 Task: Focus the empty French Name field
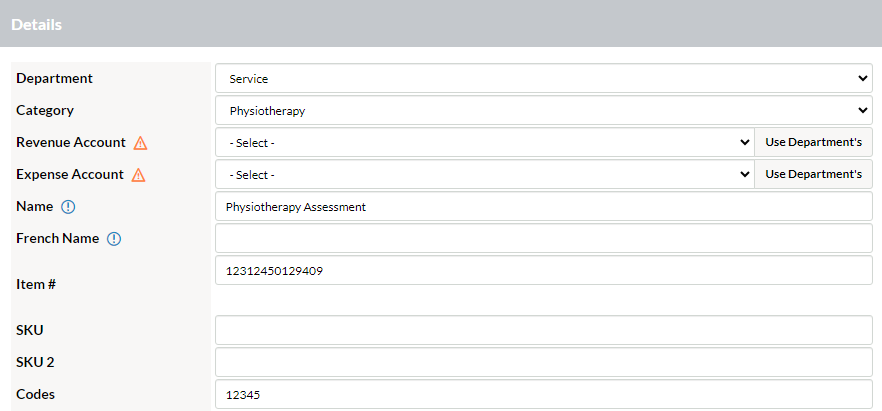(x=543, y=238)
